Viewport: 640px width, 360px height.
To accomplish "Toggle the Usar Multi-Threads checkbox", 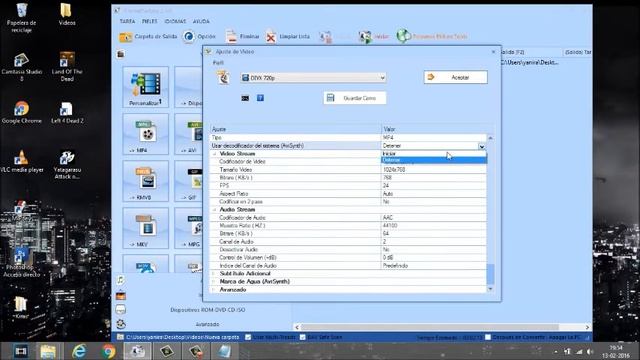I will (248, 337).
